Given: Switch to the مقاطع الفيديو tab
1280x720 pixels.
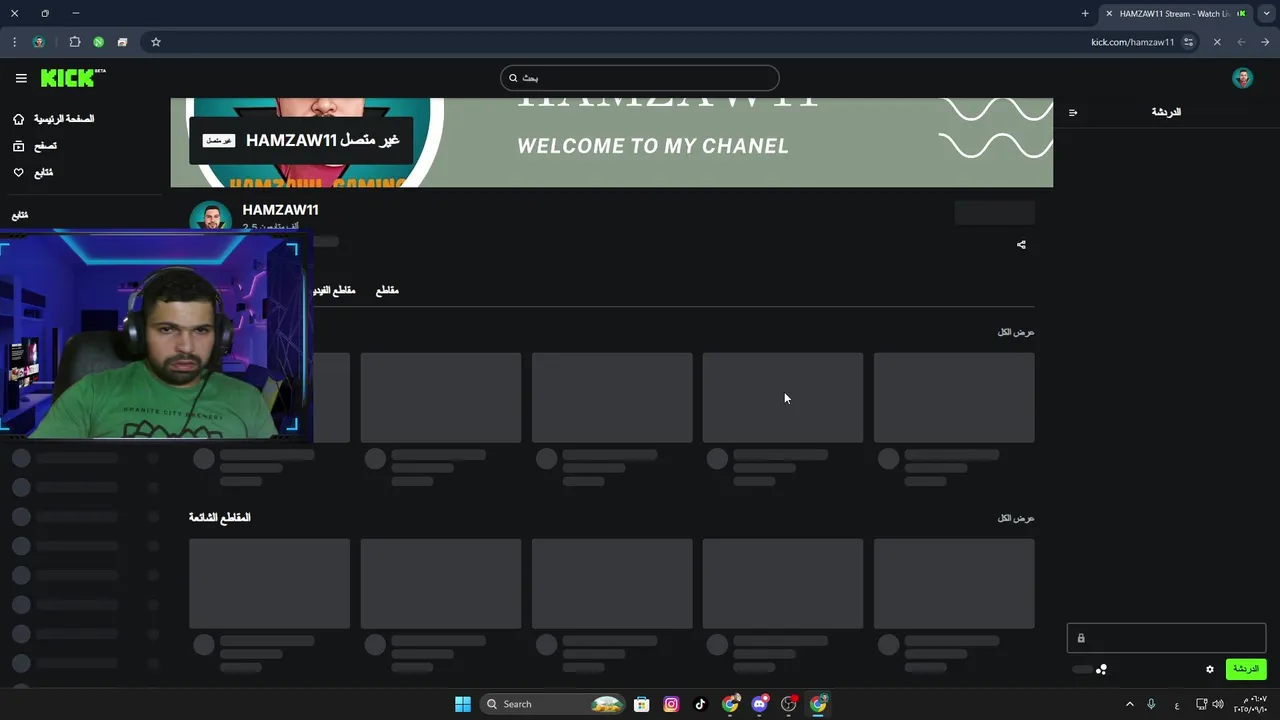Looking at the screenshot, I should [334, 290].
